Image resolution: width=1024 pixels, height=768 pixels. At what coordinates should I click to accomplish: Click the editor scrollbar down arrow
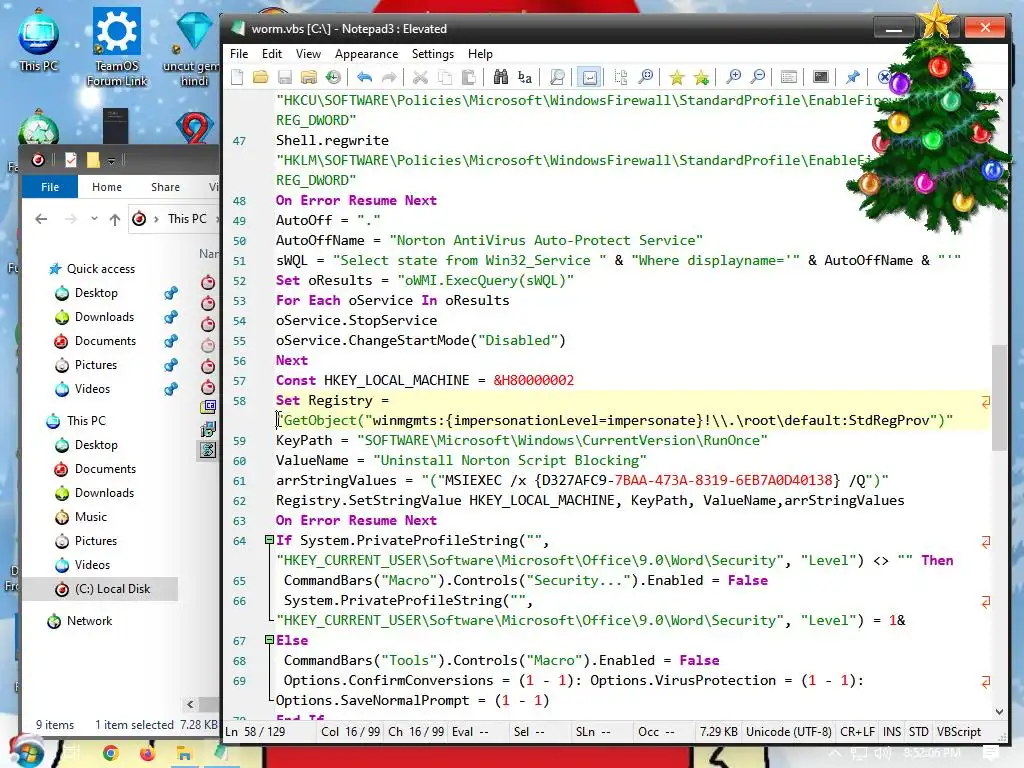(999, 712)
